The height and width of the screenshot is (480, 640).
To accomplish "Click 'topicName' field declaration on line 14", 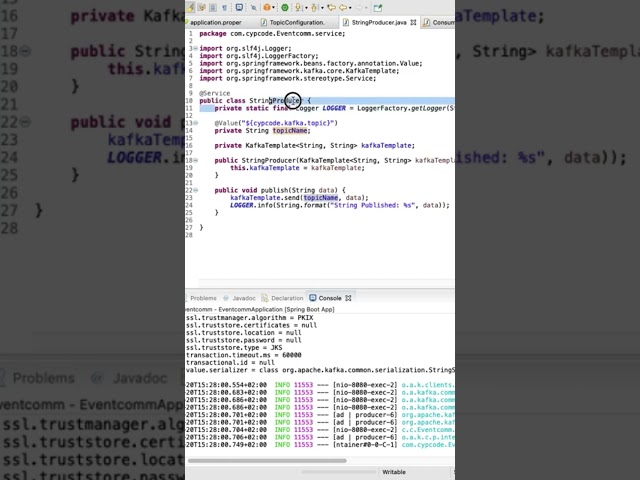I will pos(290,131).
